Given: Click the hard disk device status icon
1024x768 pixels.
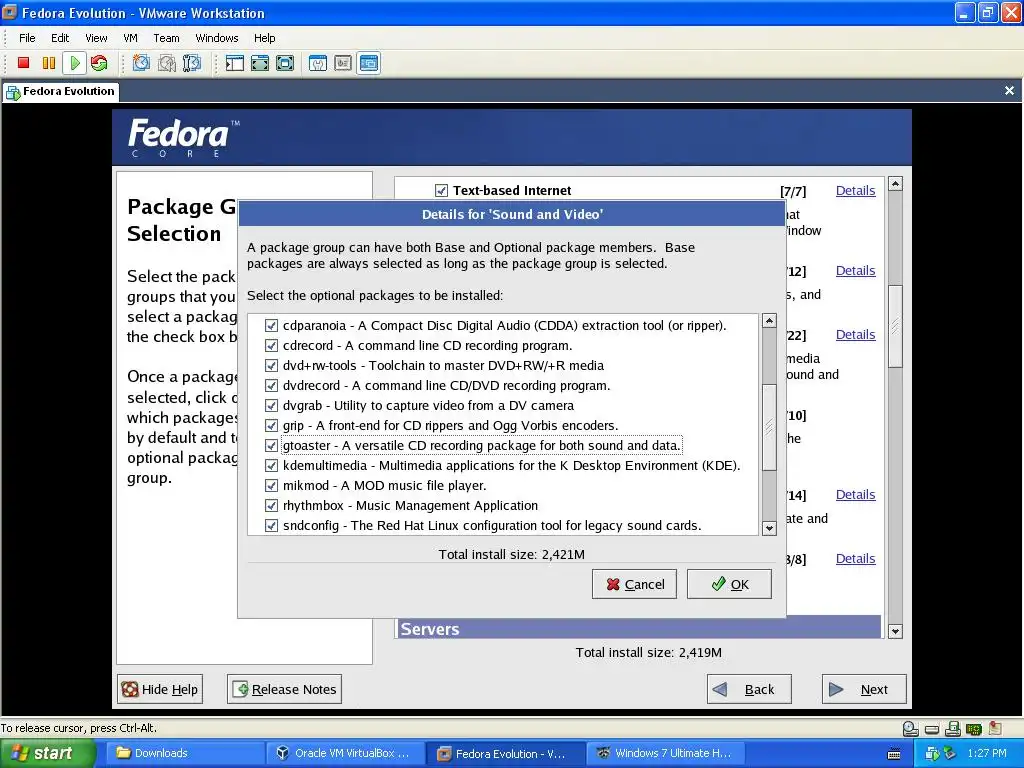Looking at the screenshot, I should tap(932, 729).
